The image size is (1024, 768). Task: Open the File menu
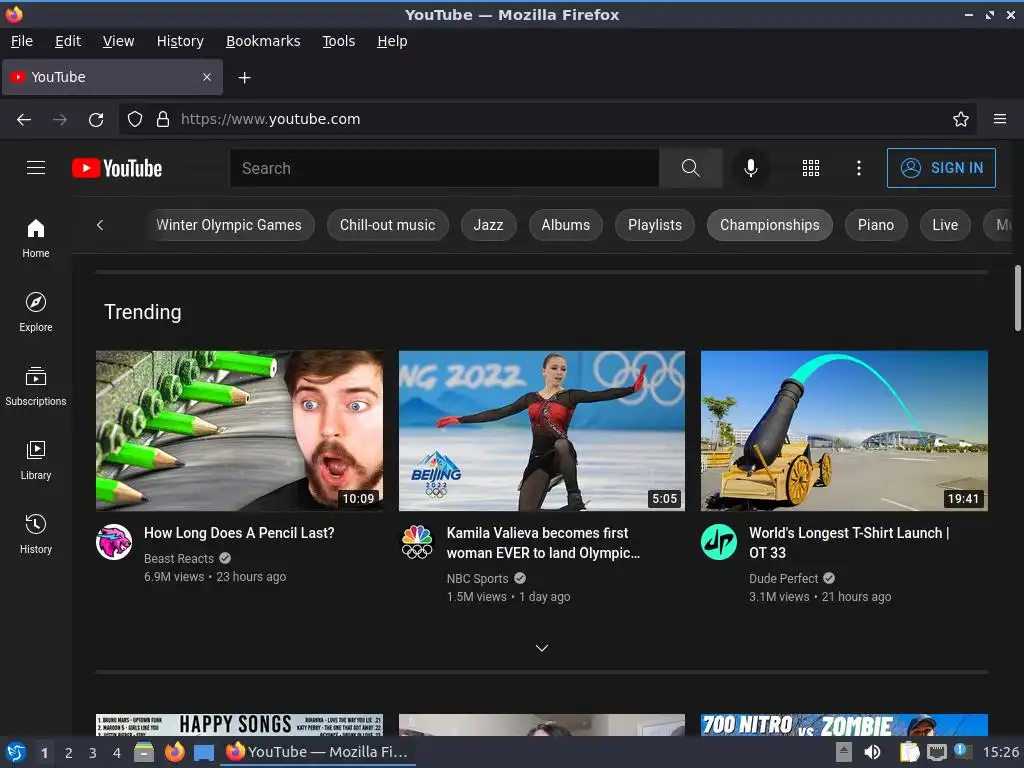click(22, 41)
